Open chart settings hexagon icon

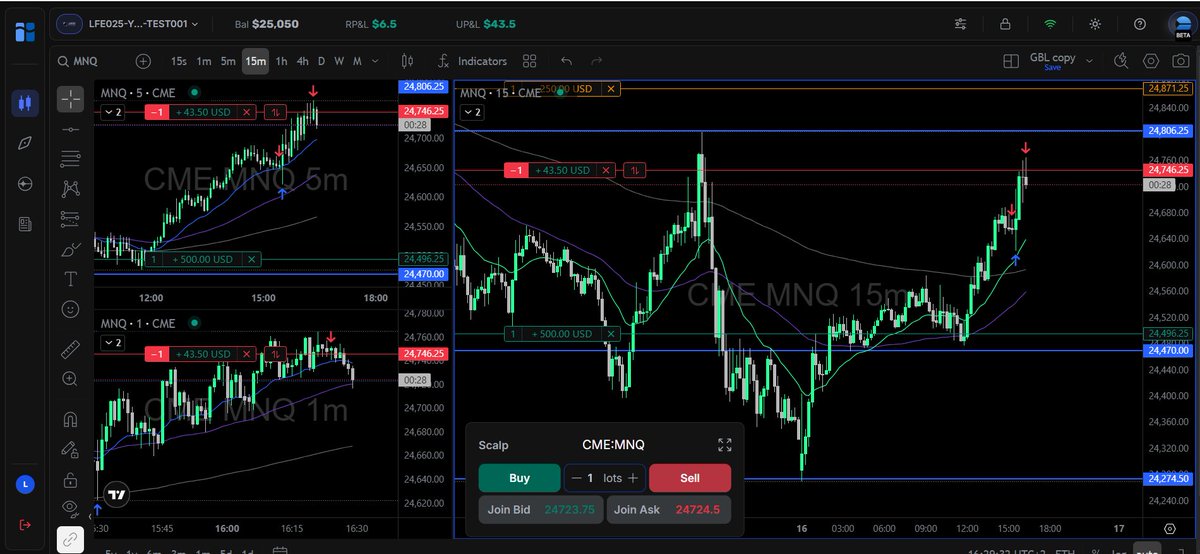click(1151, 61)
